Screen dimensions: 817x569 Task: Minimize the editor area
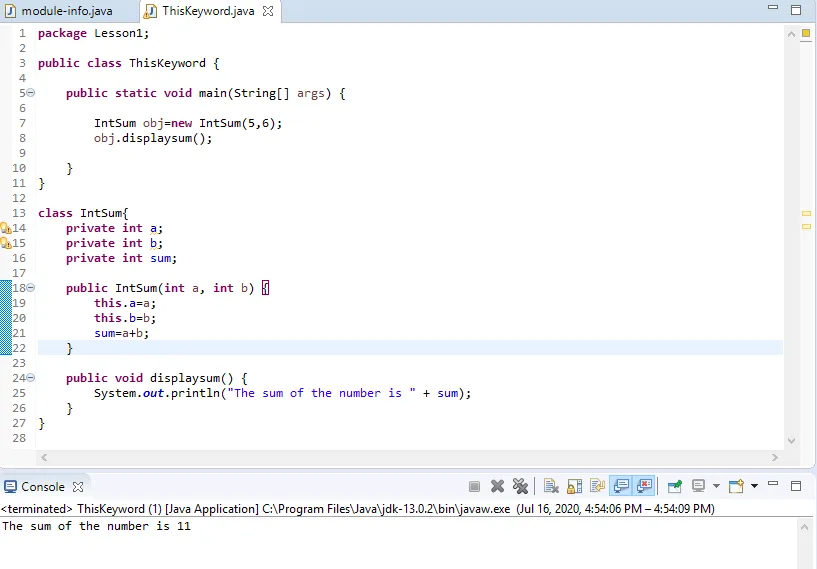(x=773, y=8)
